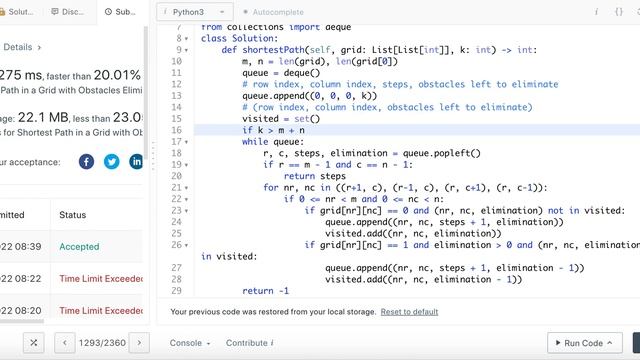
Task: Open the Run Code options arrow
Action: pos(610,343)
